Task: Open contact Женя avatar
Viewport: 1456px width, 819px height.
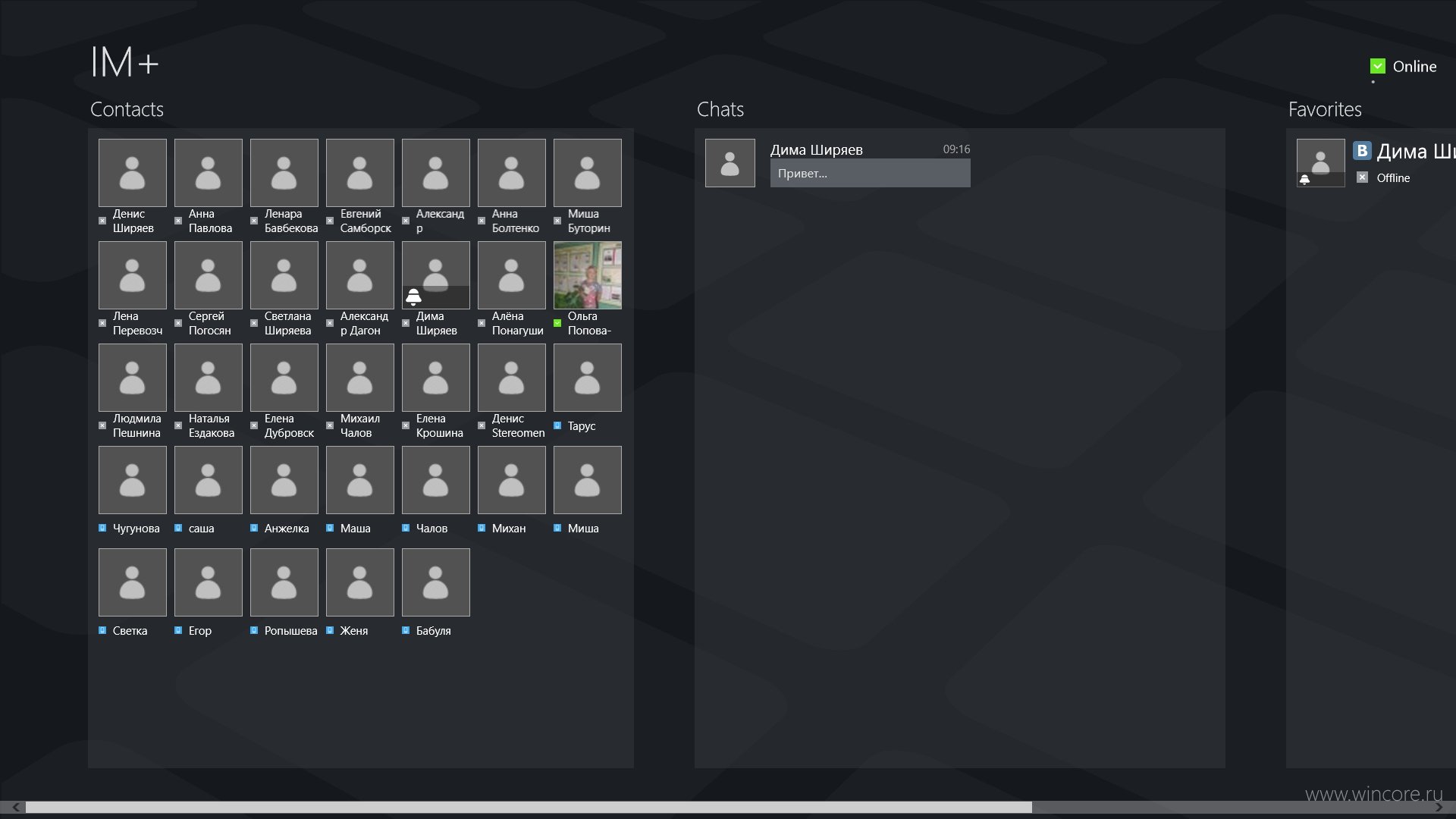Action: tap(359, 582)
